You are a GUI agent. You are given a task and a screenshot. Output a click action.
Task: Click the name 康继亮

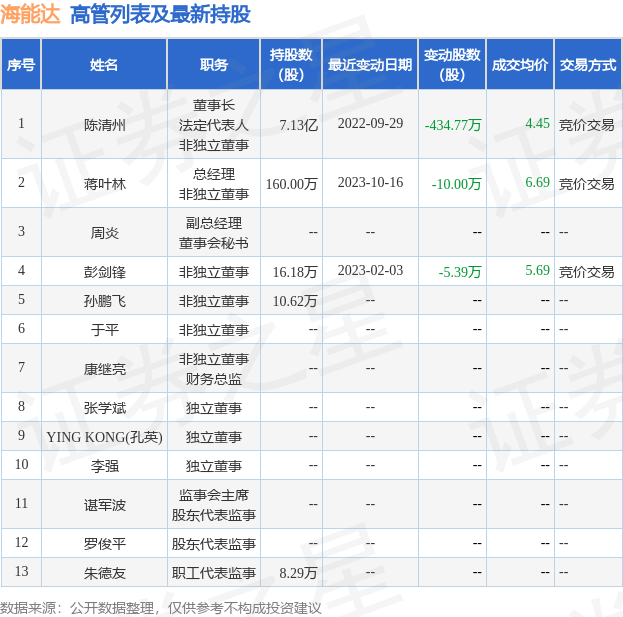click(x=105, y=369)
